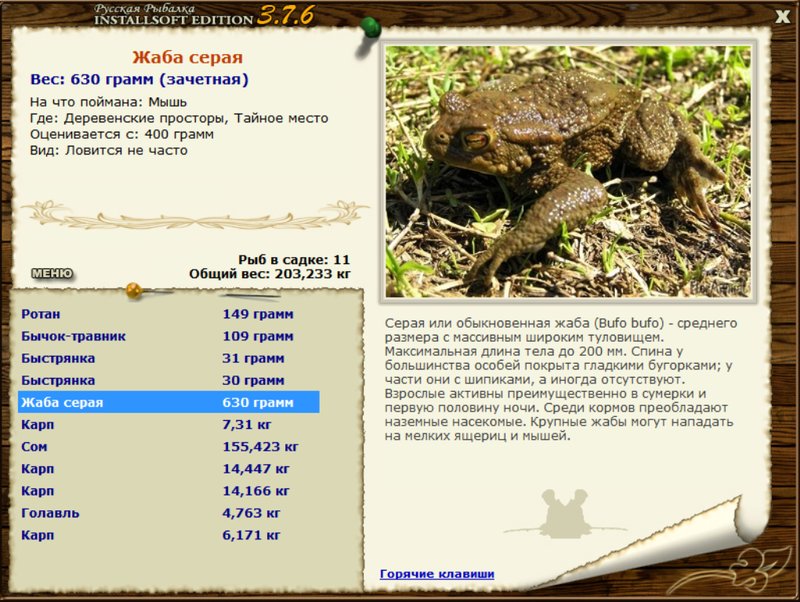Close the fish cage window
Screen dimensions: 800x602
(782, 16)
